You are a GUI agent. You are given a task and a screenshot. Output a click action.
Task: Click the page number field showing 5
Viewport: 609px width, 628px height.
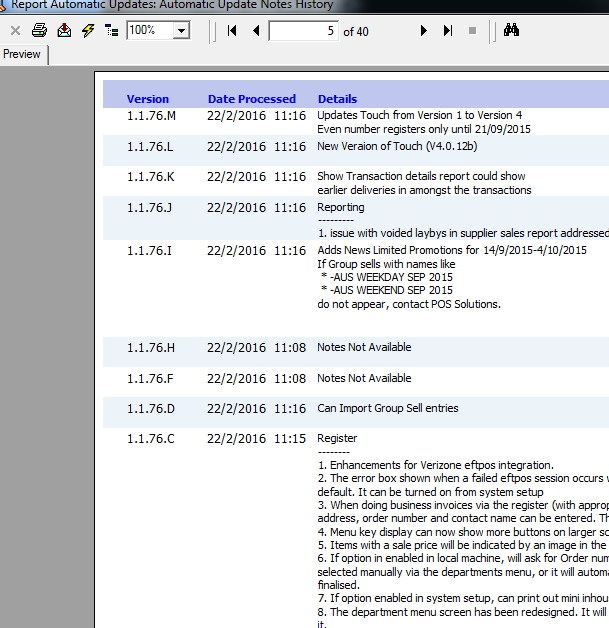(x=303, y=31)
